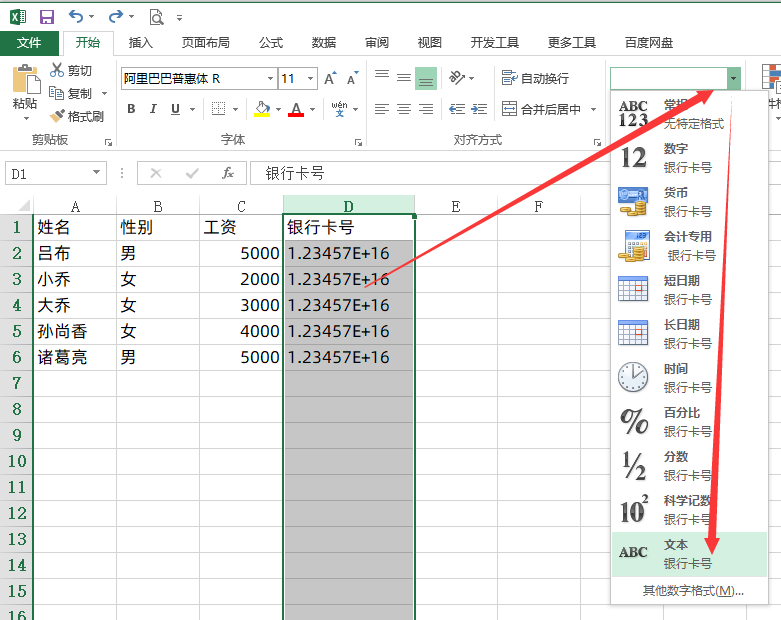Screen dimensions: 781x620
Task: Select Currency (货币) format option
Action: pos(689,202)
